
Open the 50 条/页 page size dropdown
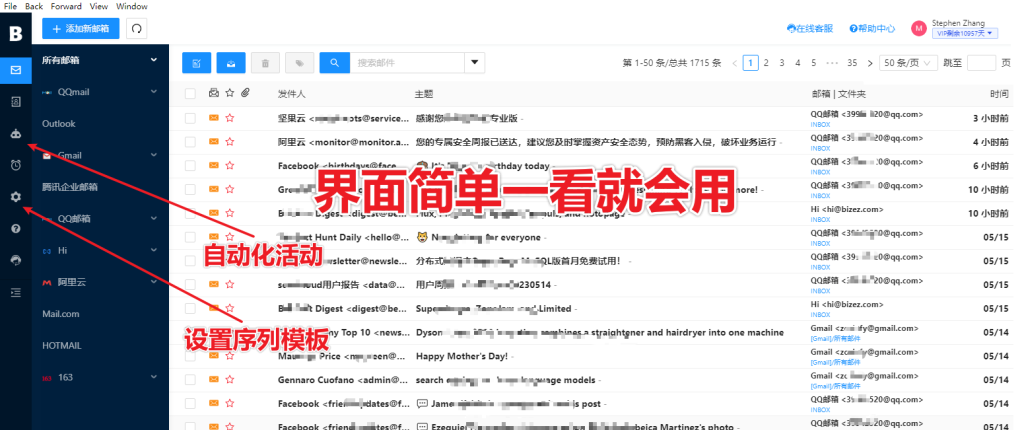(x=908, y=63)
